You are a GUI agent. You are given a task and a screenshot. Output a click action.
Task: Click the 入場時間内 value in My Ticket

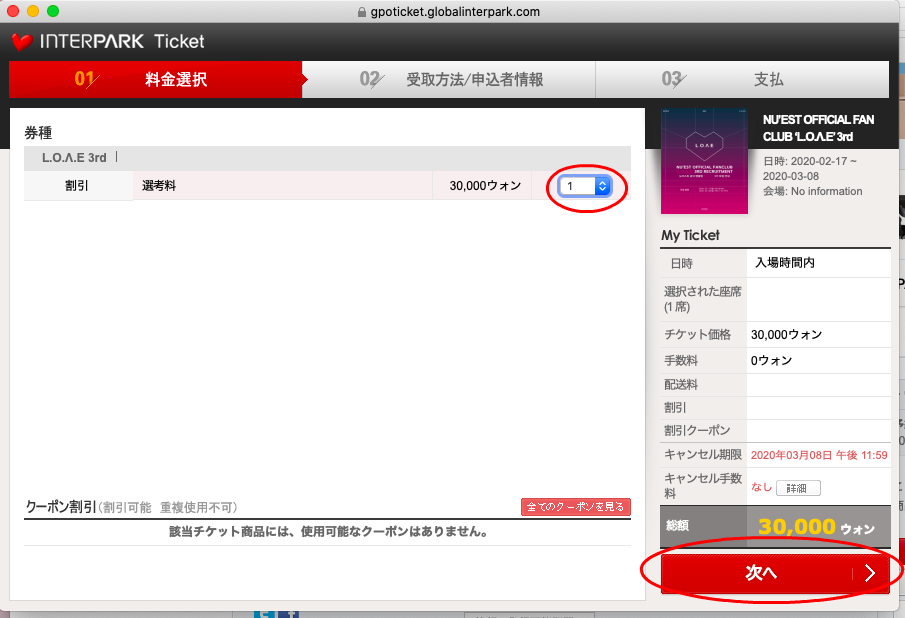click(785, 263)
